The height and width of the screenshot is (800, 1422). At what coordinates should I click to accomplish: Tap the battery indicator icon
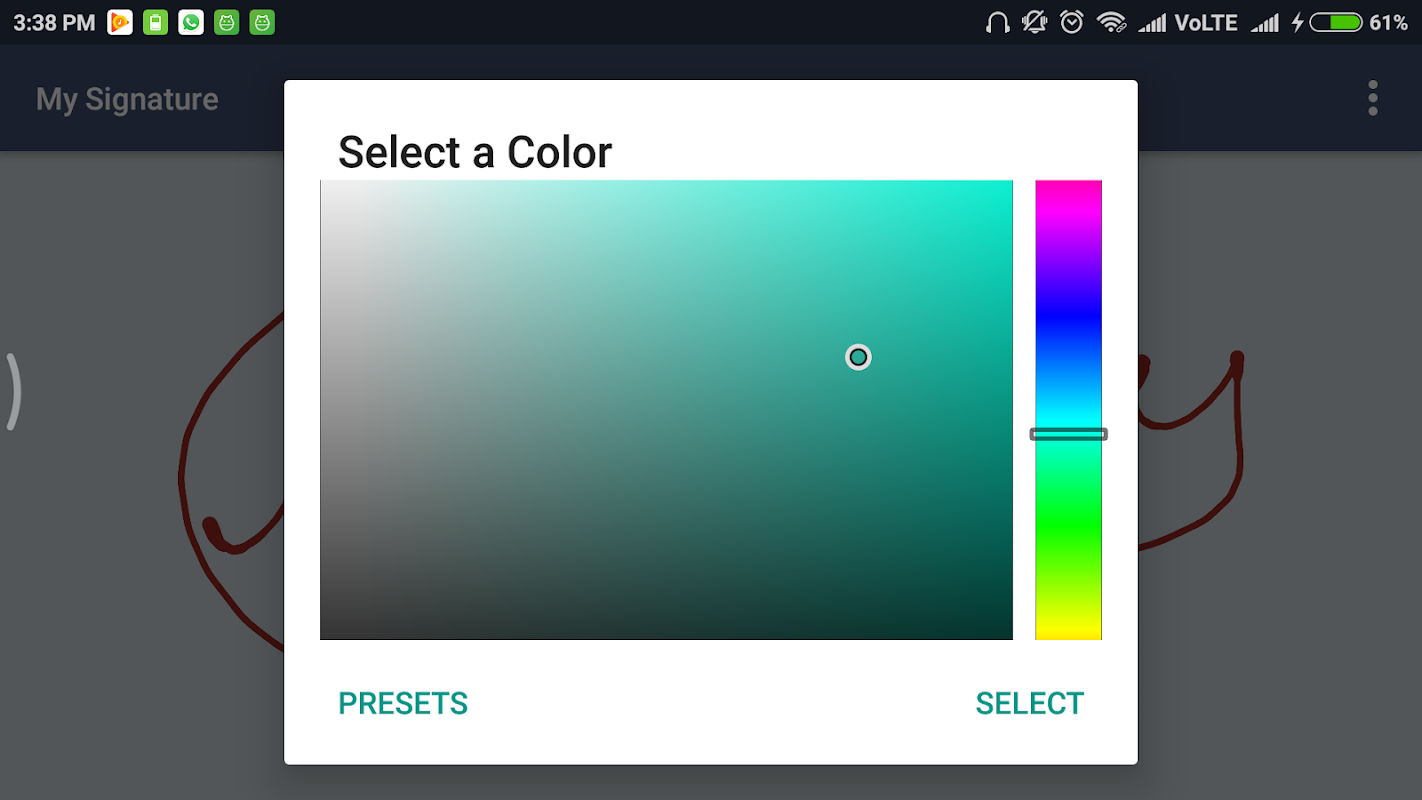point(1336,22)
